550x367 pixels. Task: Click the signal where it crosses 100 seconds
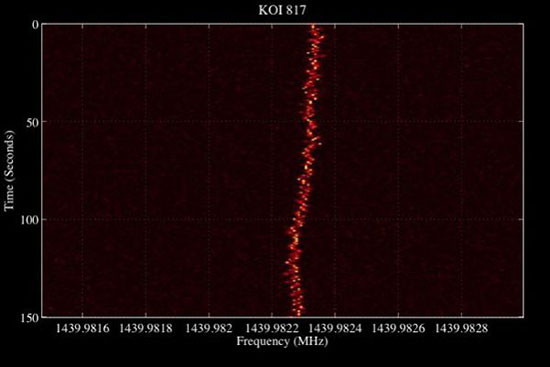pos(298,219)
